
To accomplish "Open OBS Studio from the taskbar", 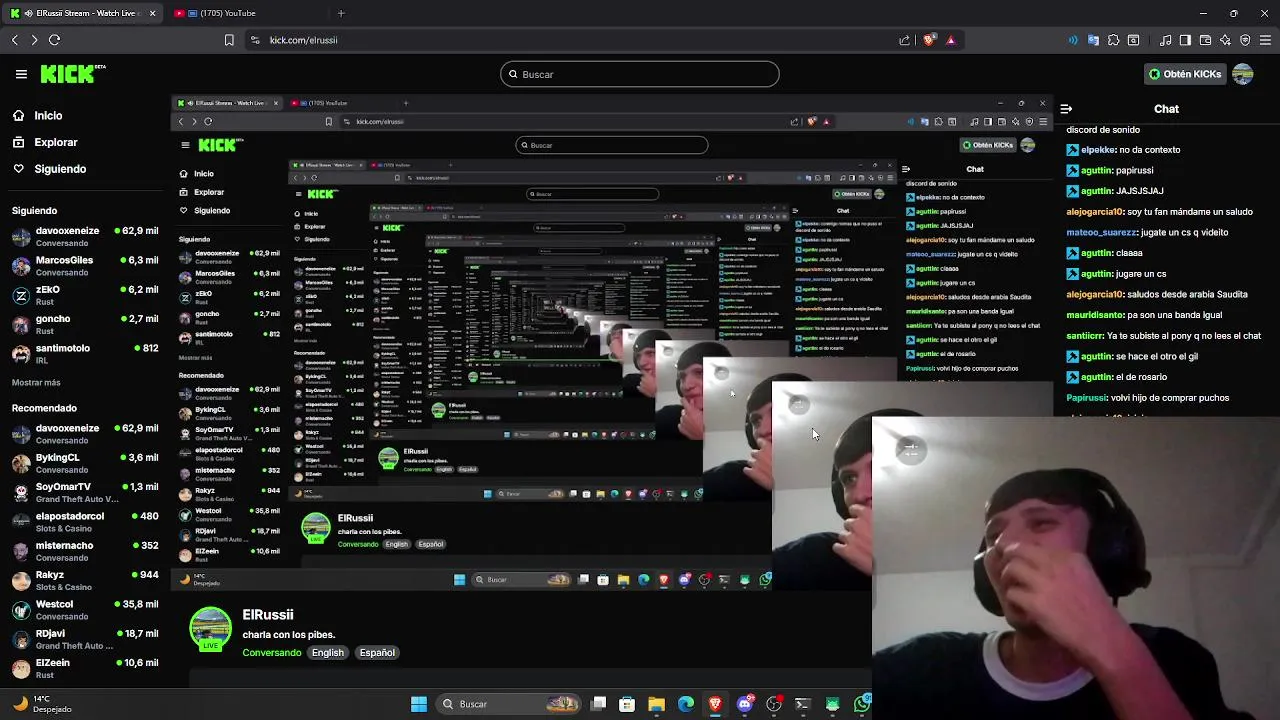I will pos(773,704).
